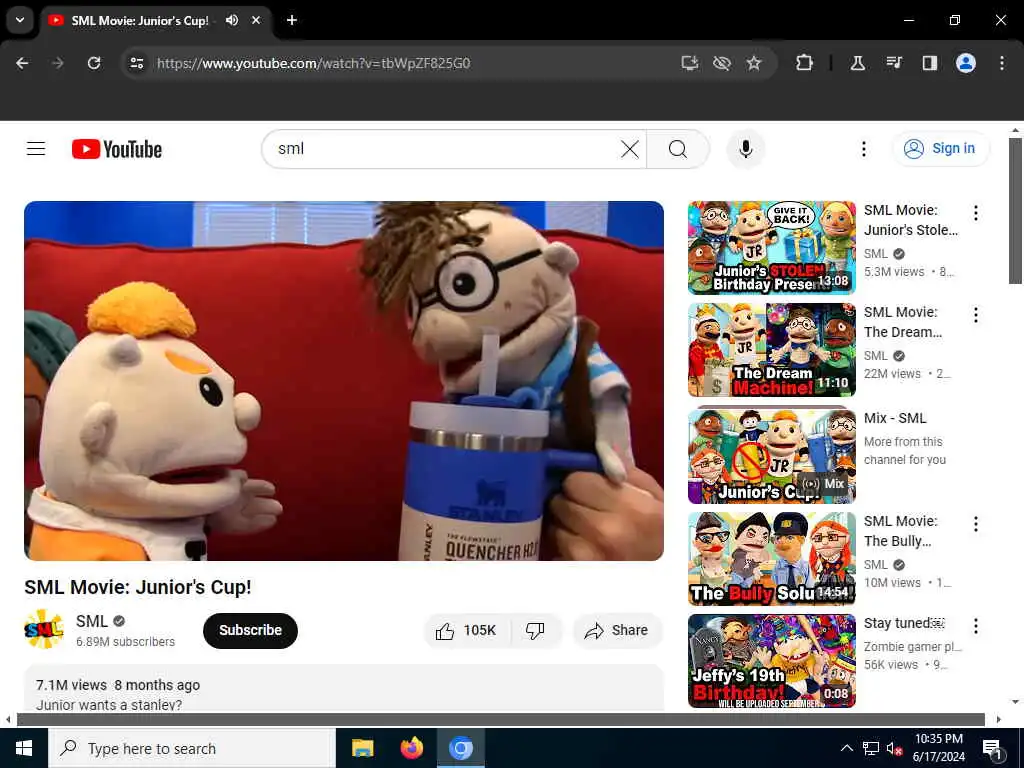Viewport: 1024px width, 768px height.
Task: Click the vertical page scrollbar thumb
Action: click(x=1015, y=210)
